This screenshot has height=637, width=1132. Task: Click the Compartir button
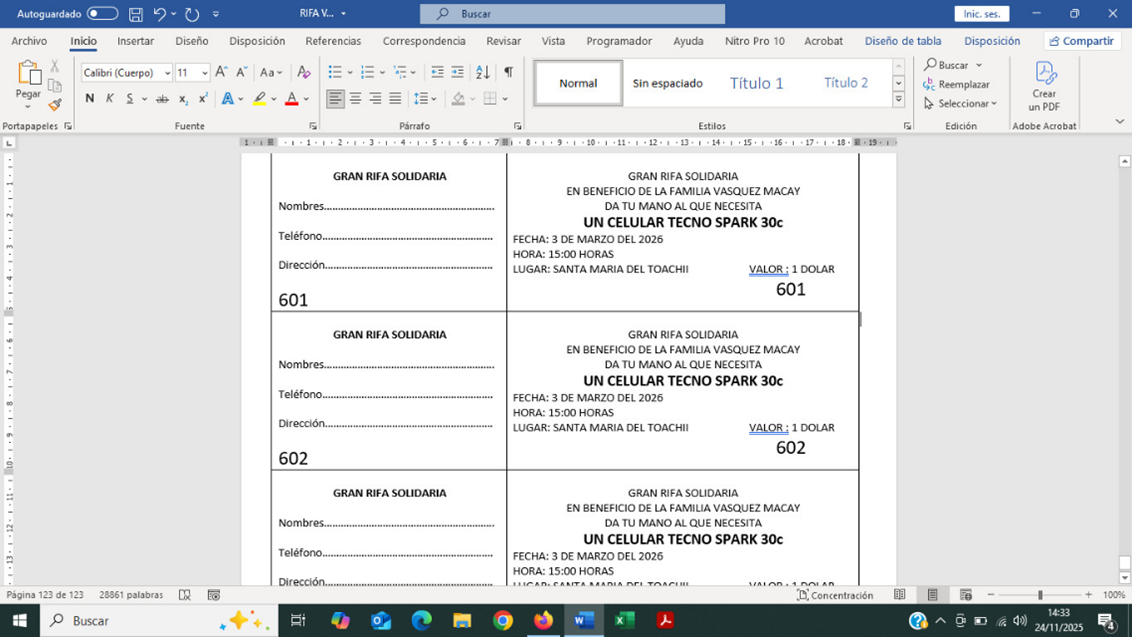(x=1082, y=41)
